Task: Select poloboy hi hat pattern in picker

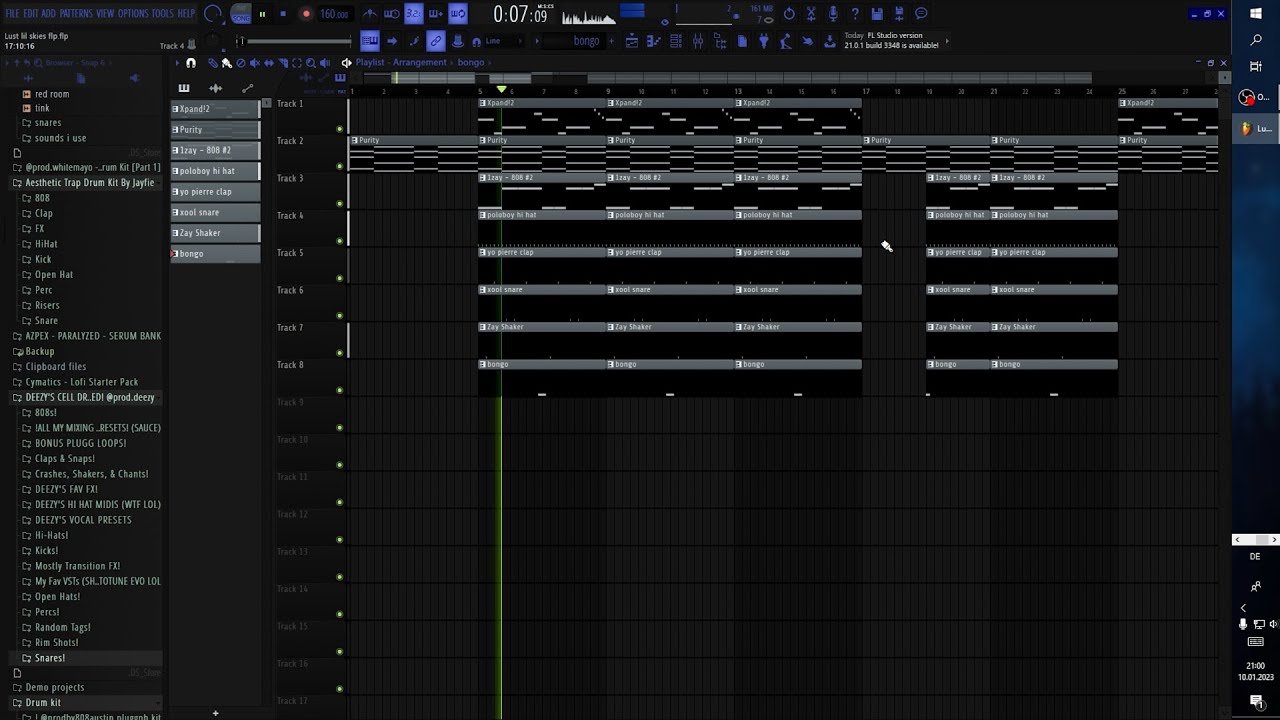Action: click(x=216, y=171)
